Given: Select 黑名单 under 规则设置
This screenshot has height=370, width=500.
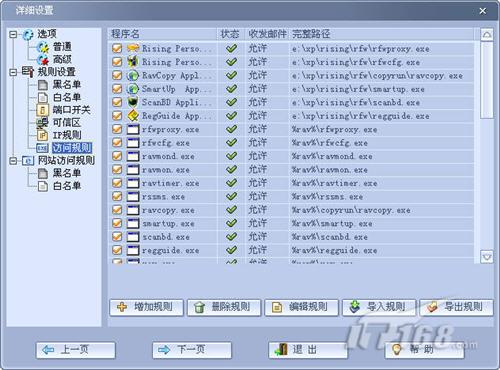Looking at the screenshot, I should [67, 85].
